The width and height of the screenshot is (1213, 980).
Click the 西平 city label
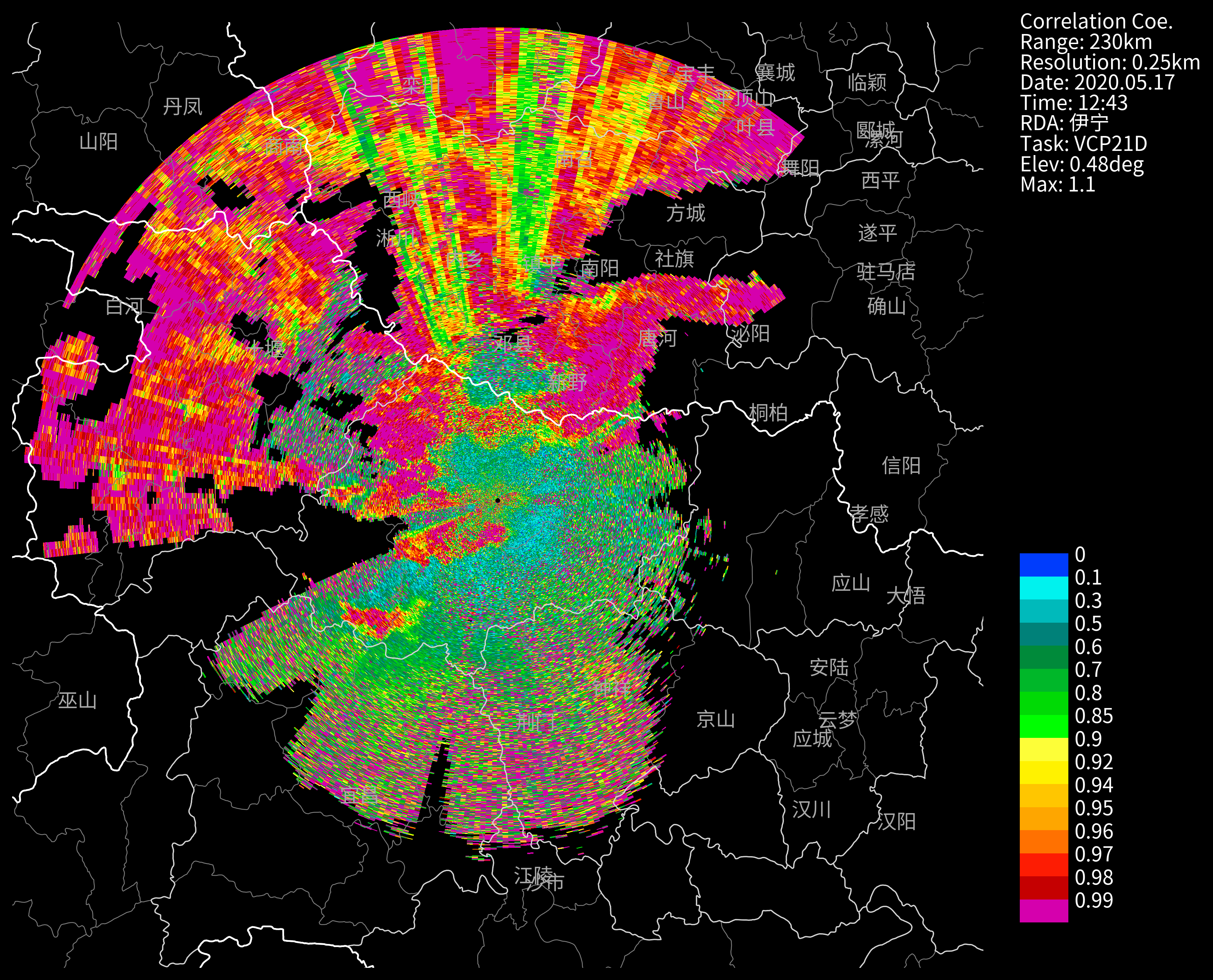point(881,180)
